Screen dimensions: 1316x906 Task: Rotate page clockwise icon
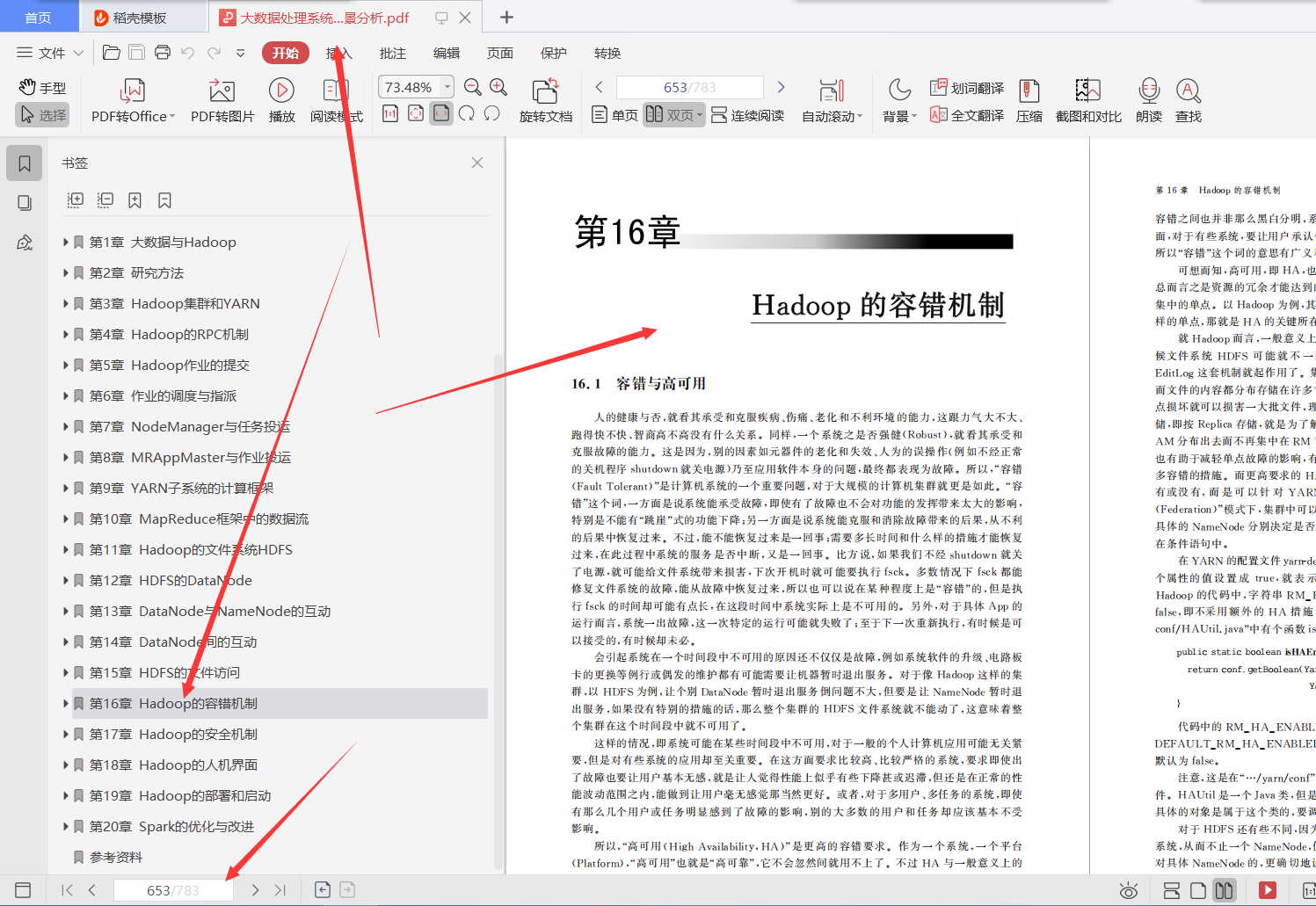pyautogui.click(x=467, y=113)
